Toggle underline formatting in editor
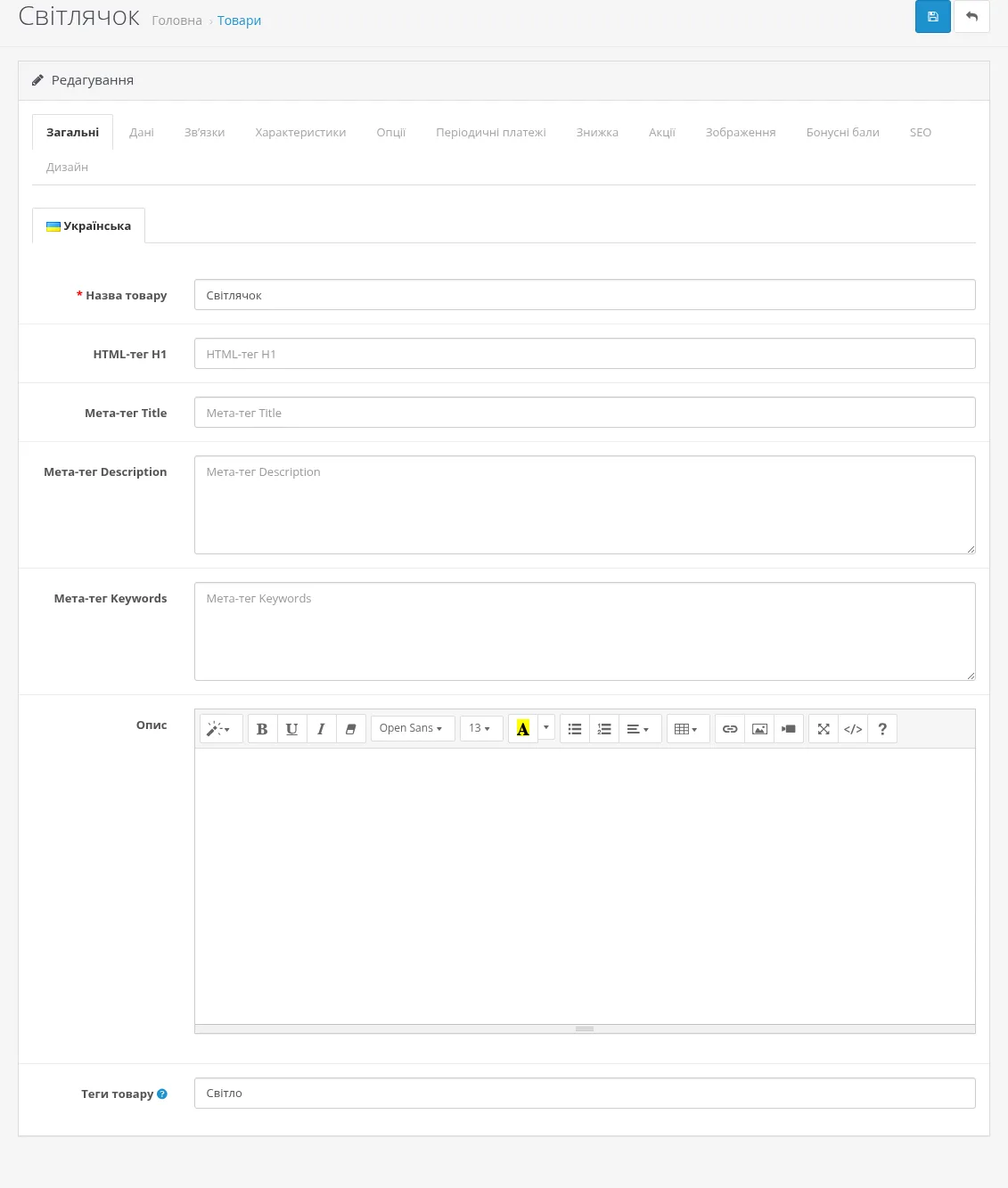Viewport: 1008px width, 1188px height. click(291, 729)
